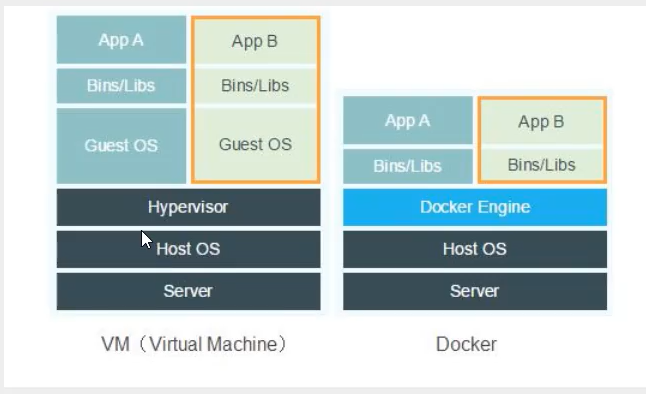
Task: Select the Server layer in Docker diagram
Action: click(475, 291)
